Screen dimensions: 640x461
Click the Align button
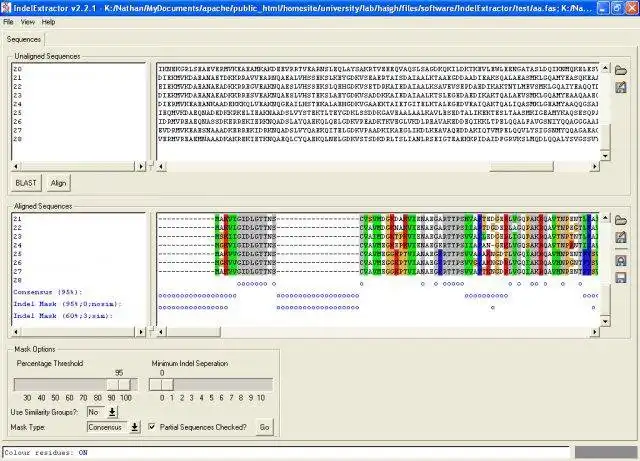pyautogui.click(x=58, y=183)
